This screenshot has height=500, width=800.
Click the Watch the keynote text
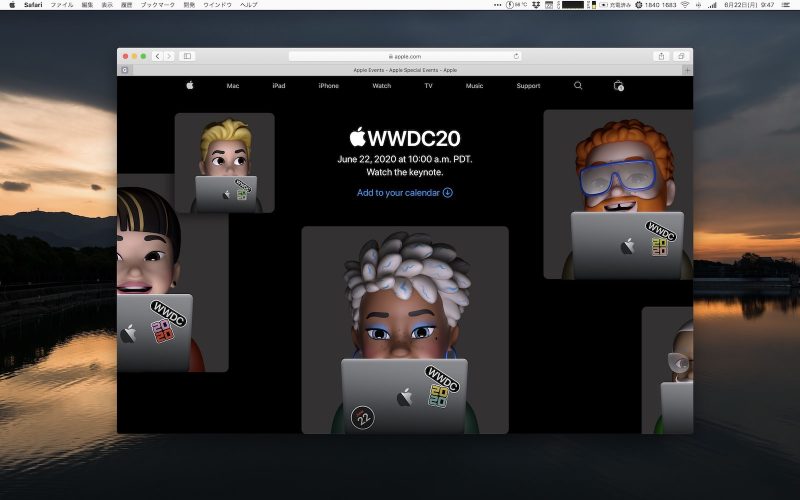405,172
